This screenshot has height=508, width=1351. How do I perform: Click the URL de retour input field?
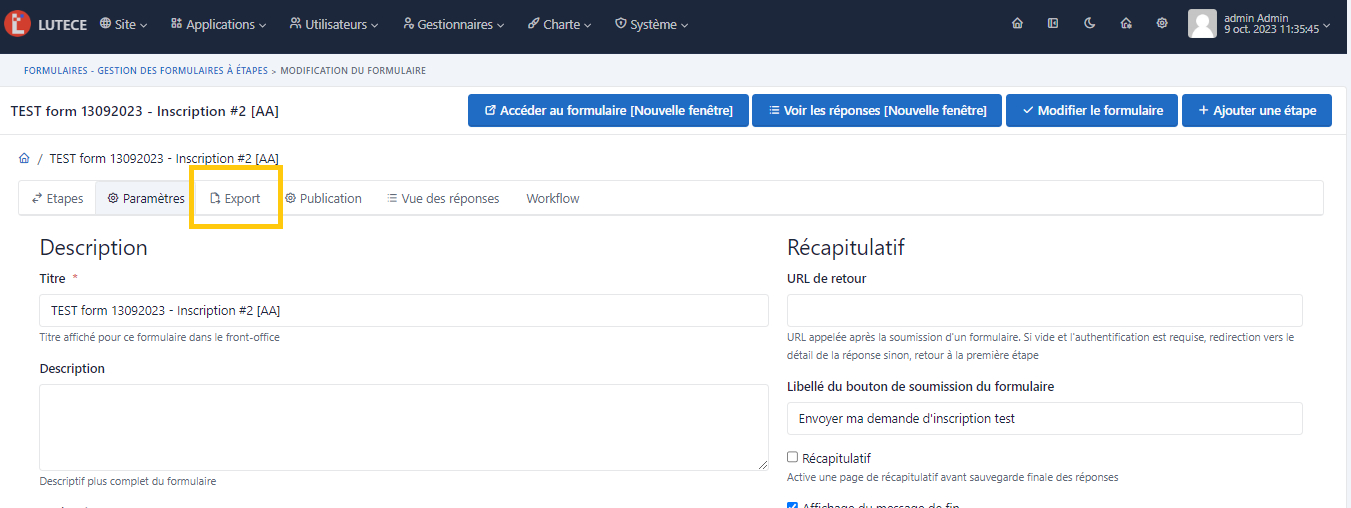[1044, 311]
